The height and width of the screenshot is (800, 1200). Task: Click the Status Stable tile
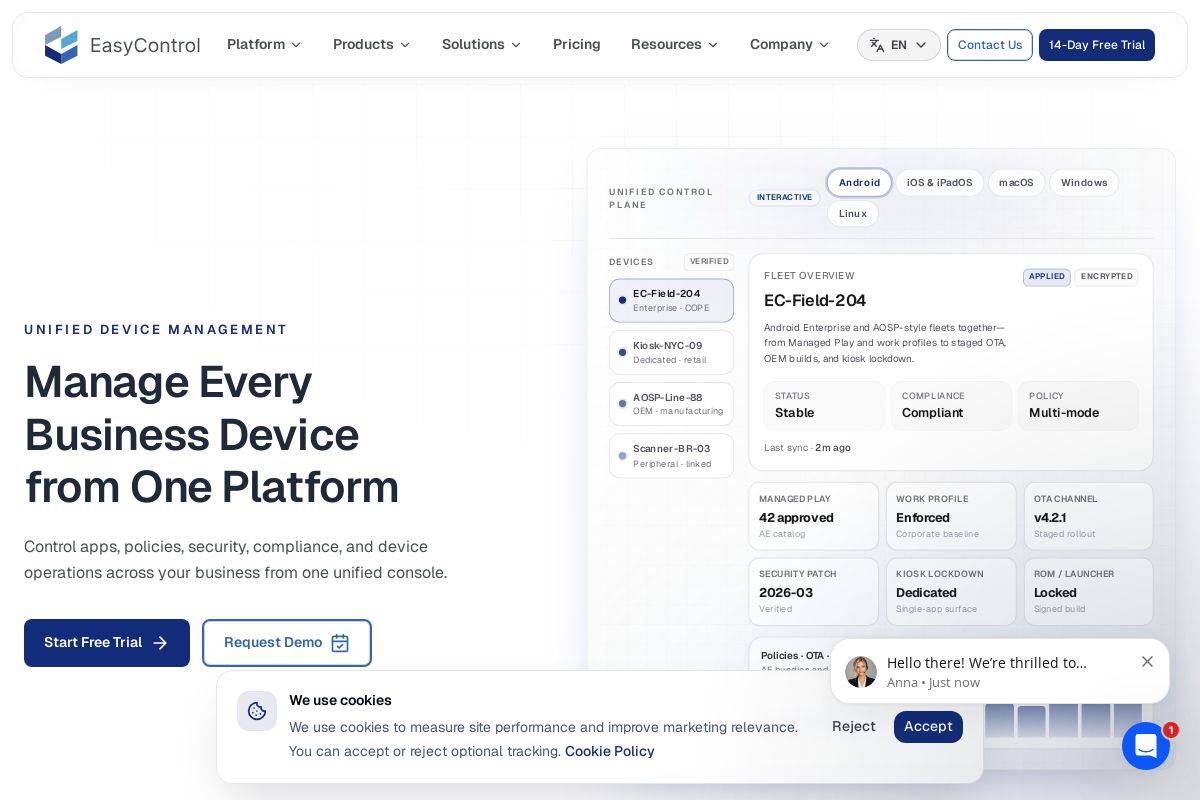[x=824, y=406]
